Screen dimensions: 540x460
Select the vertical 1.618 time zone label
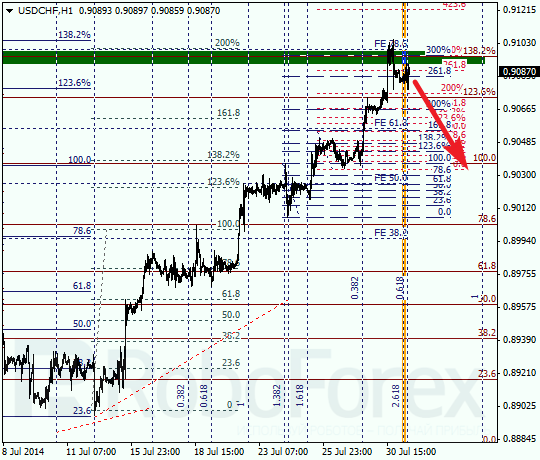[300, 396]
